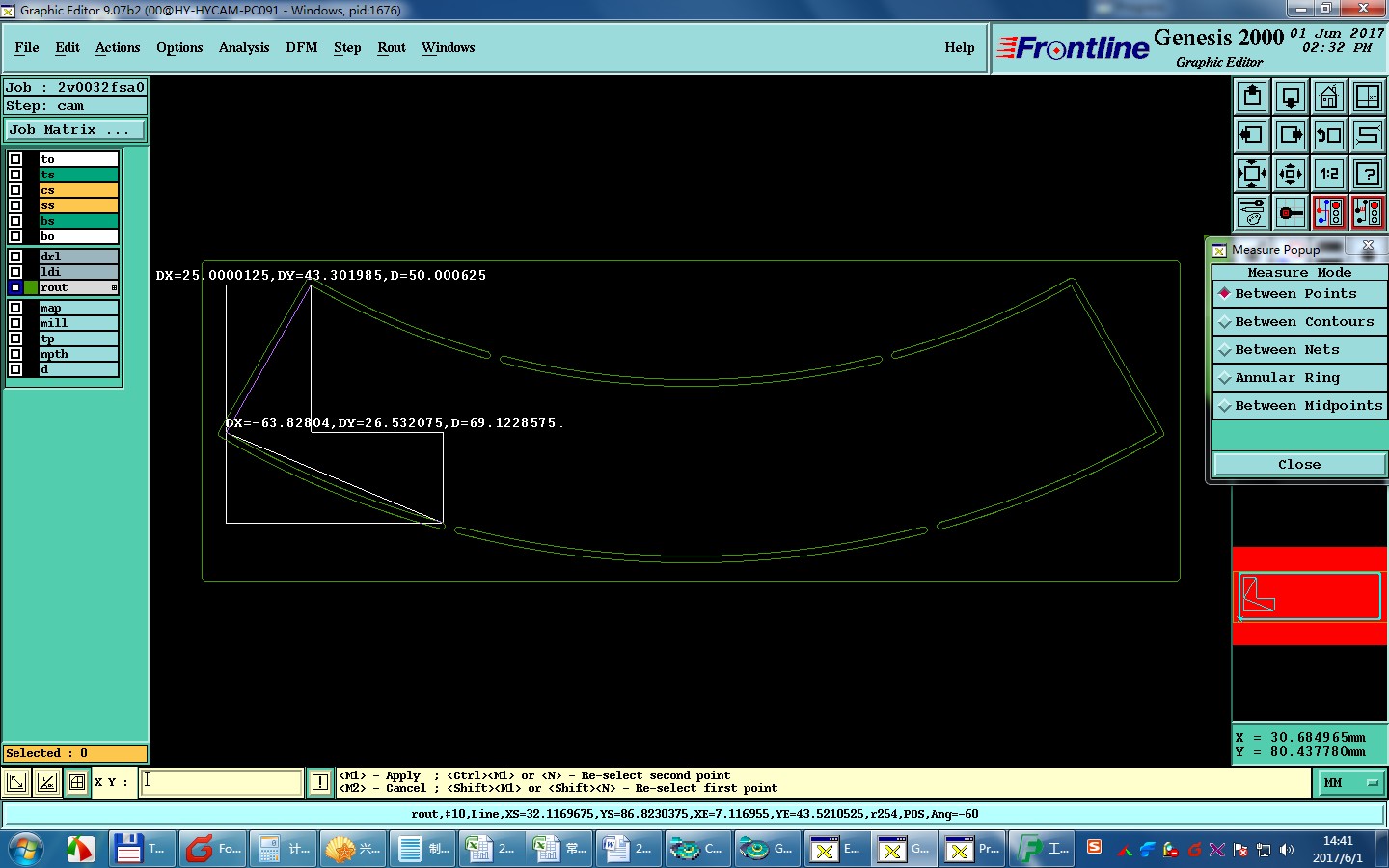
Task: Select Between Contours measure mode
Action: (1299, 322)
